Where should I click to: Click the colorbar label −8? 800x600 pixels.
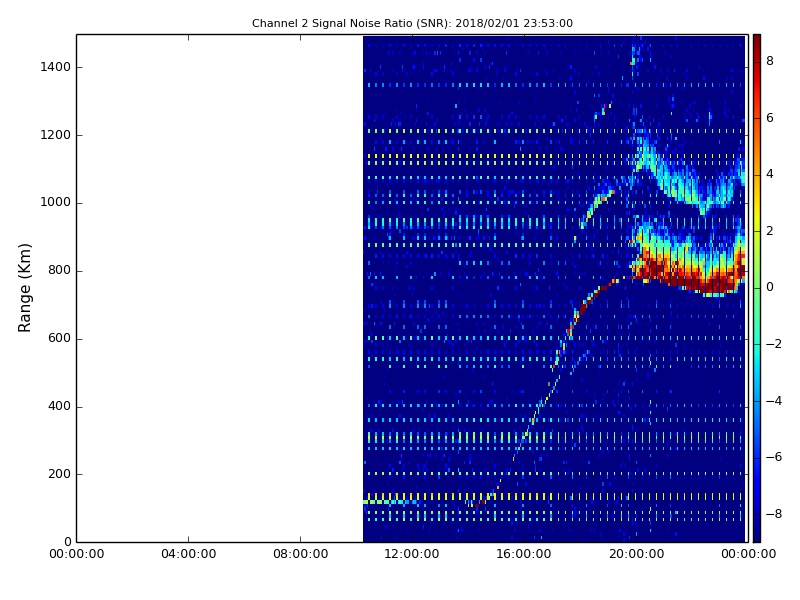(x=774, y=514)
